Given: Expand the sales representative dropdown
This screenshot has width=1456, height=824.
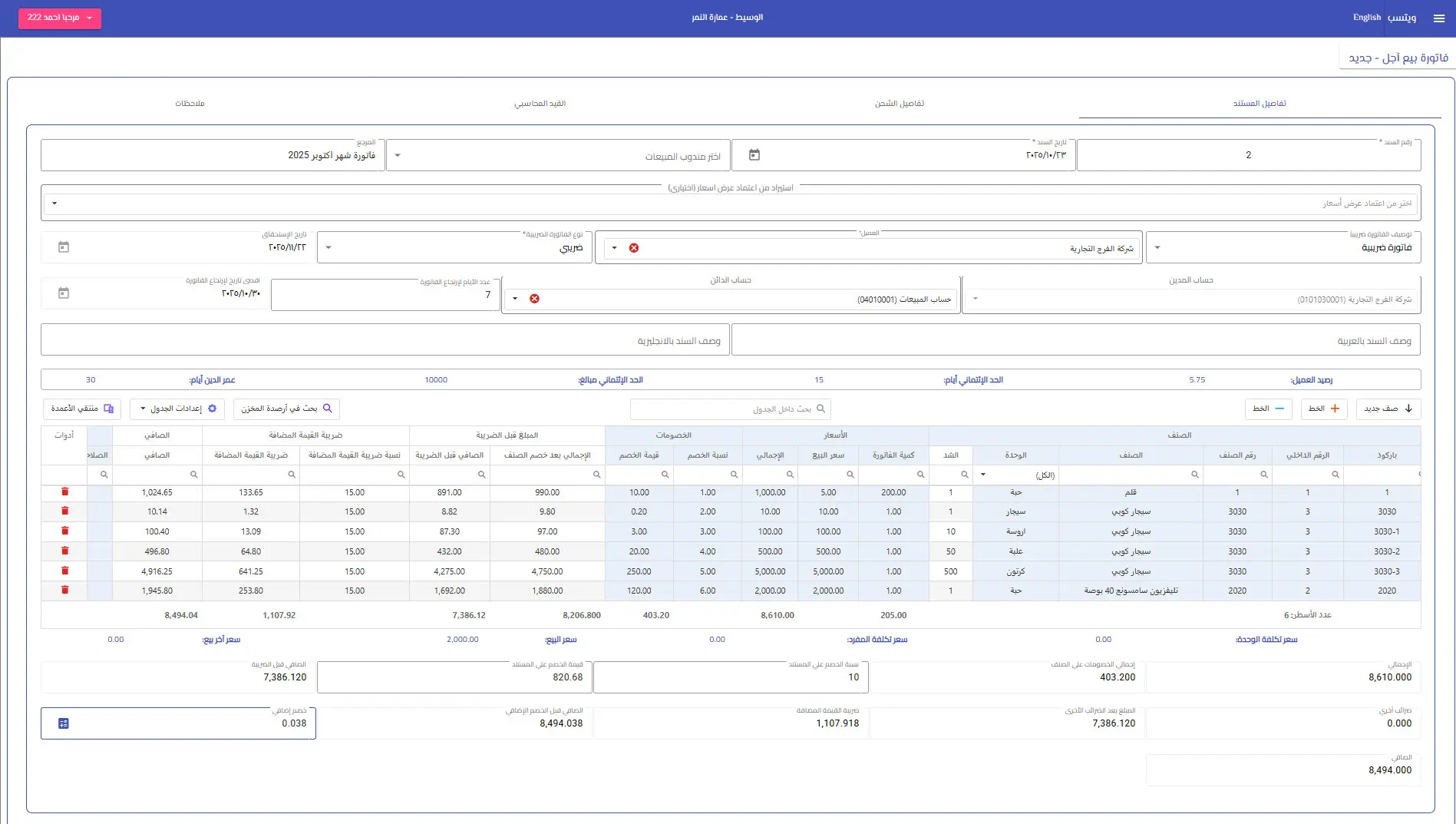Looking at the screenshot, I should pos(397,156).
